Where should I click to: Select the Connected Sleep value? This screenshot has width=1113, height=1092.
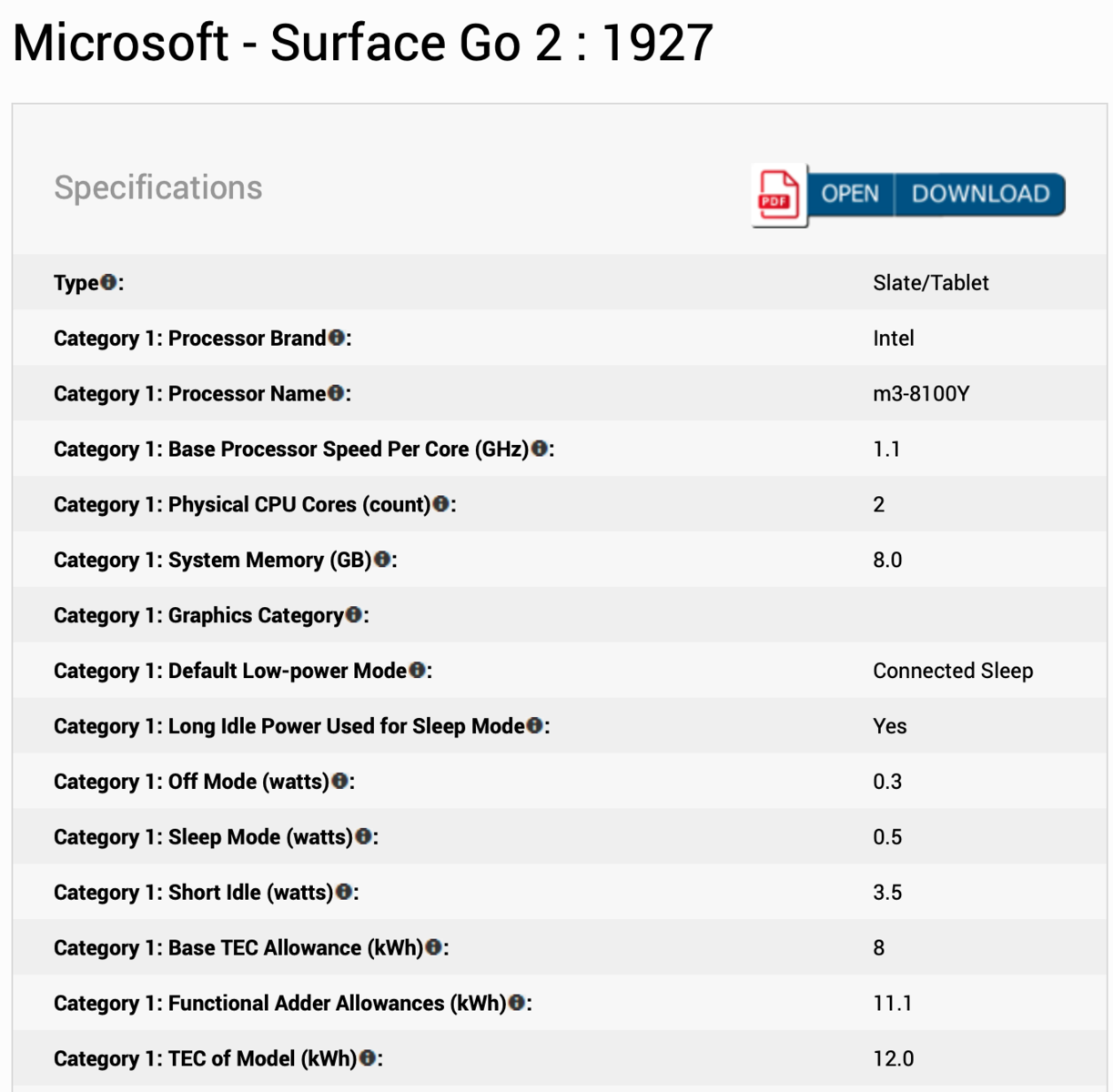953,672
